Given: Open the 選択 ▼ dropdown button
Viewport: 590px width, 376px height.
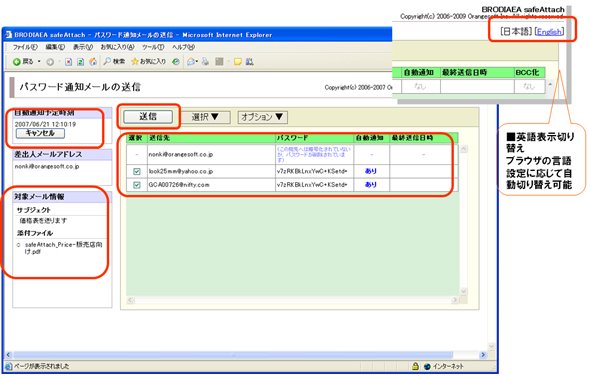Looking at the screenshot, I should (205, 117).
